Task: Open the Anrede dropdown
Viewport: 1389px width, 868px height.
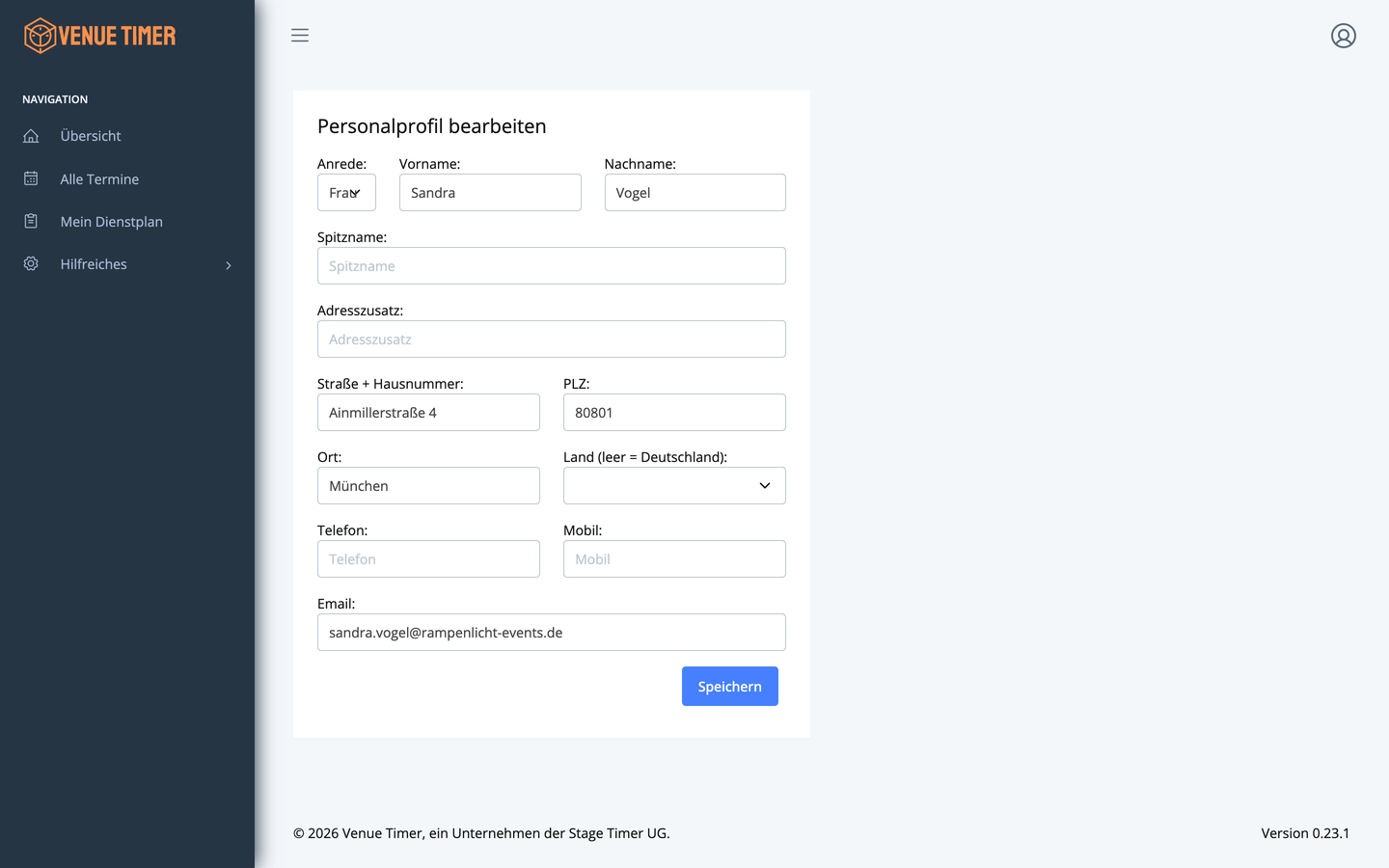Action: click(346, 193)
